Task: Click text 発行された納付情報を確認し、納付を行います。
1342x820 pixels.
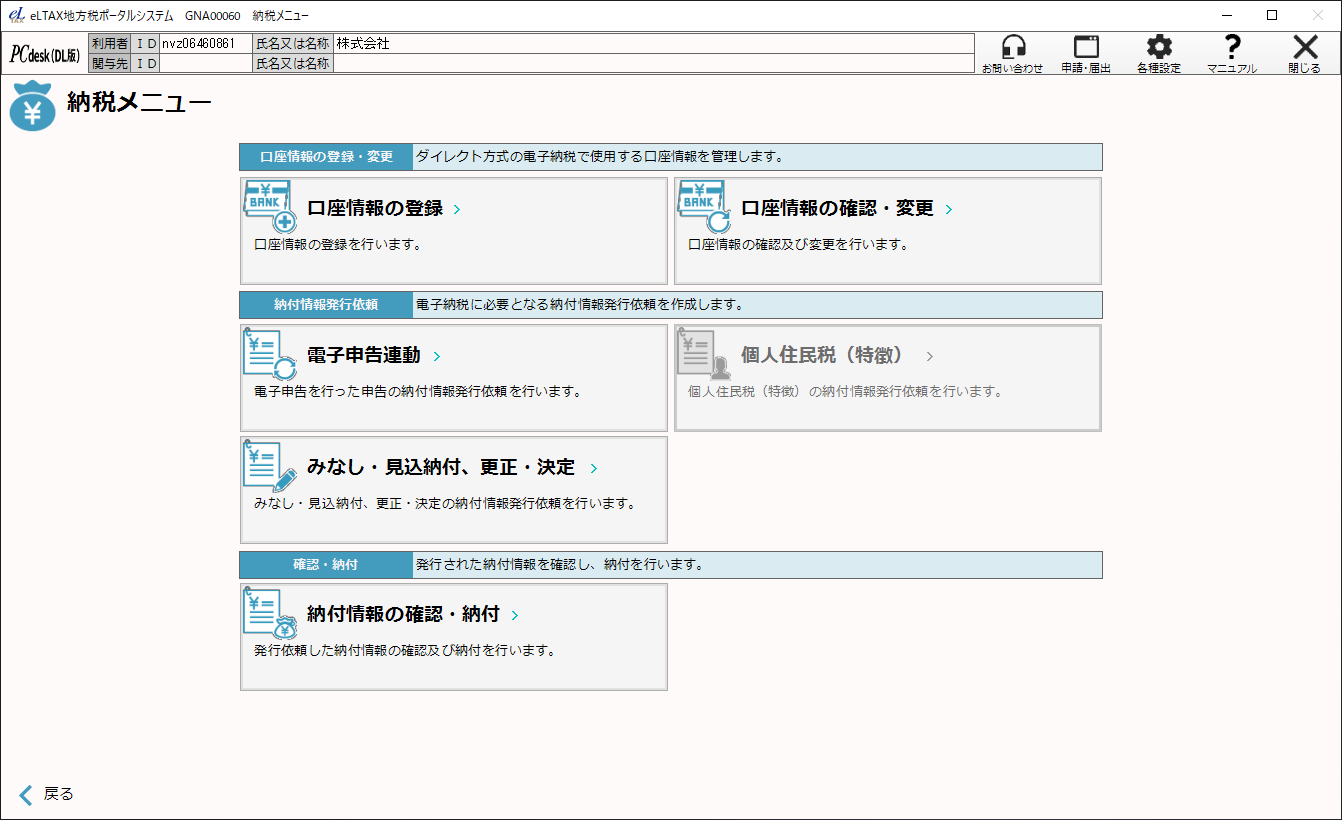Action: pyautogui.click(x=560, y=564)
